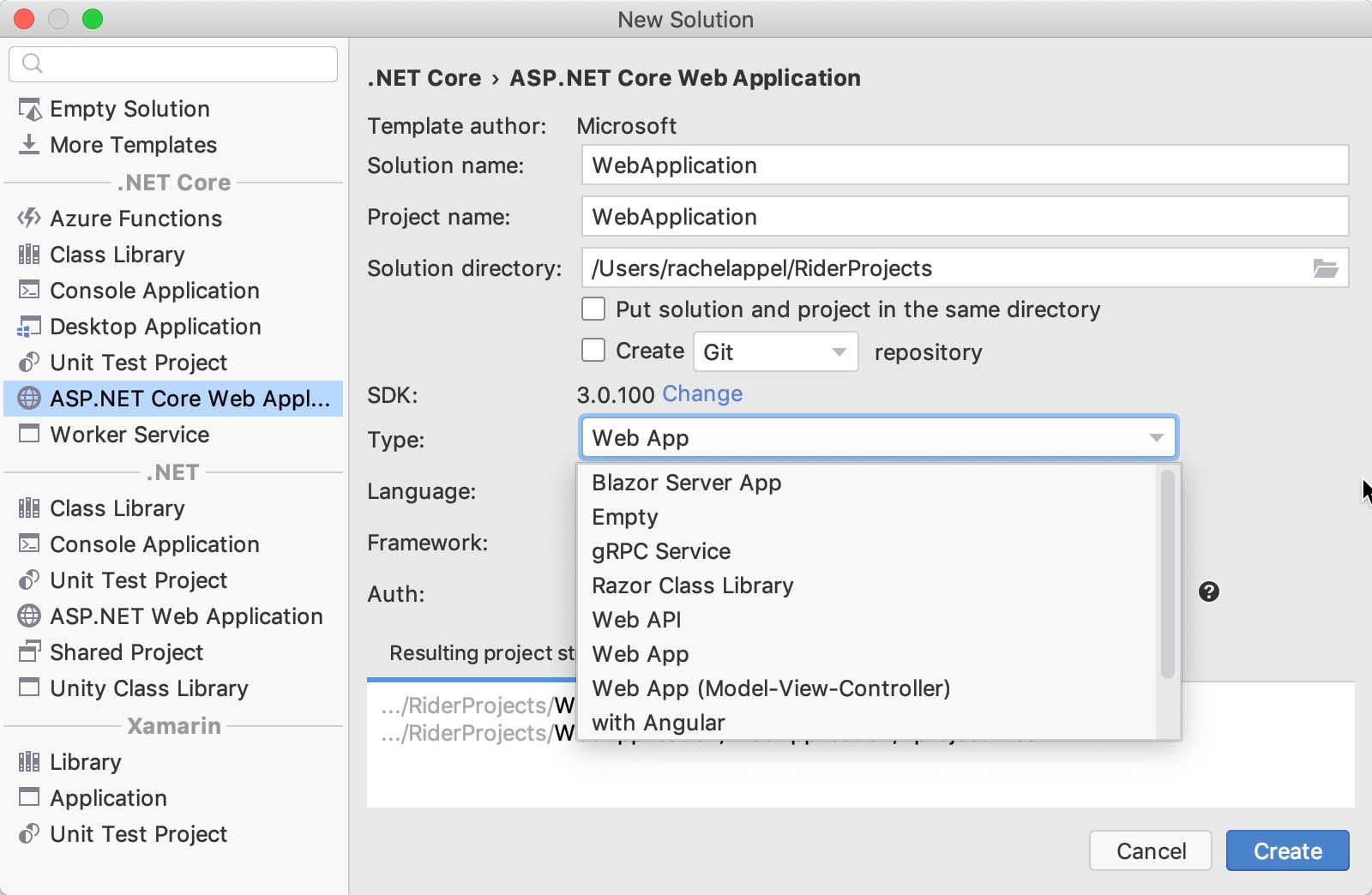Select Worker Service template

pos(173,435)
